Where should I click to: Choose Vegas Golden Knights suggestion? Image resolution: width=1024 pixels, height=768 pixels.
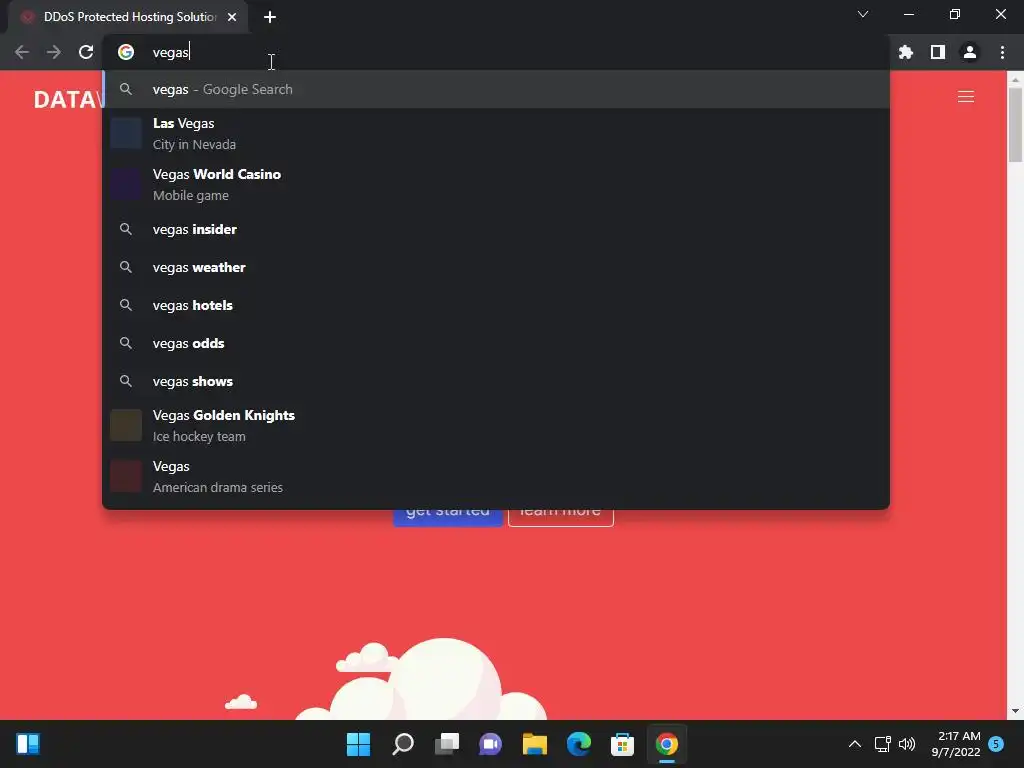click(x=496, y=425)
